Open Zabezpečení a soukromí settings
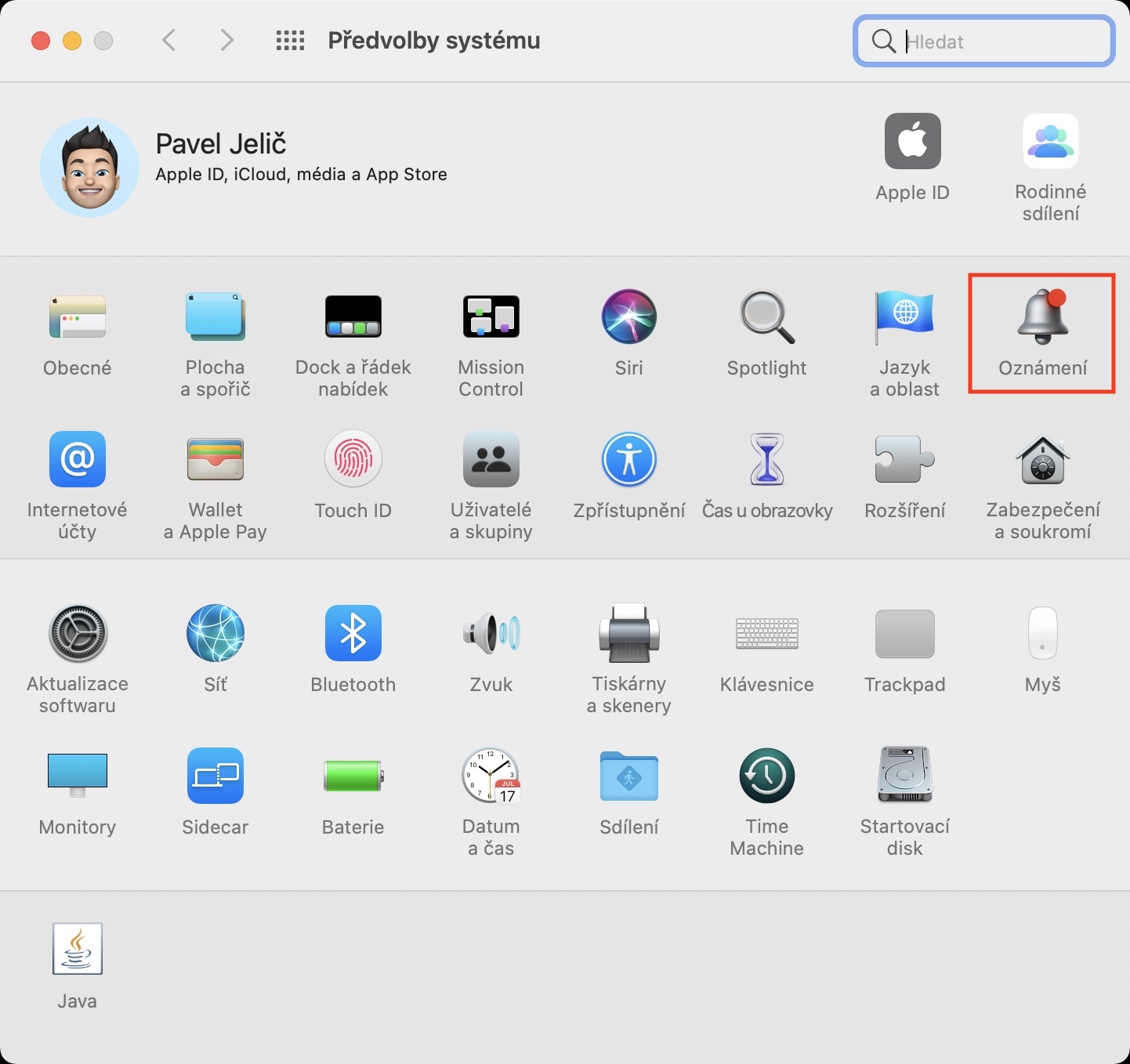Viewport: 1130px width, 1064px height. 1043,459
